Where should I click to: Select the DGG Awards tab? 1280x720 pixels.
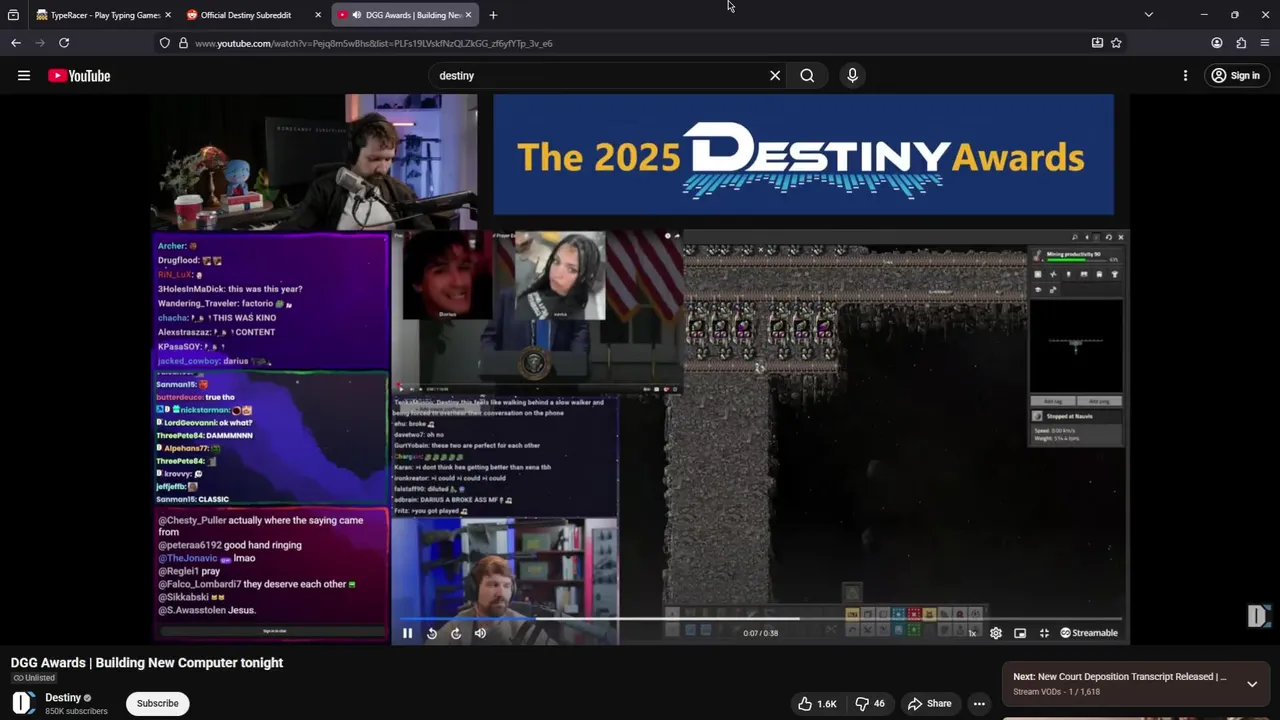[404, 15]
